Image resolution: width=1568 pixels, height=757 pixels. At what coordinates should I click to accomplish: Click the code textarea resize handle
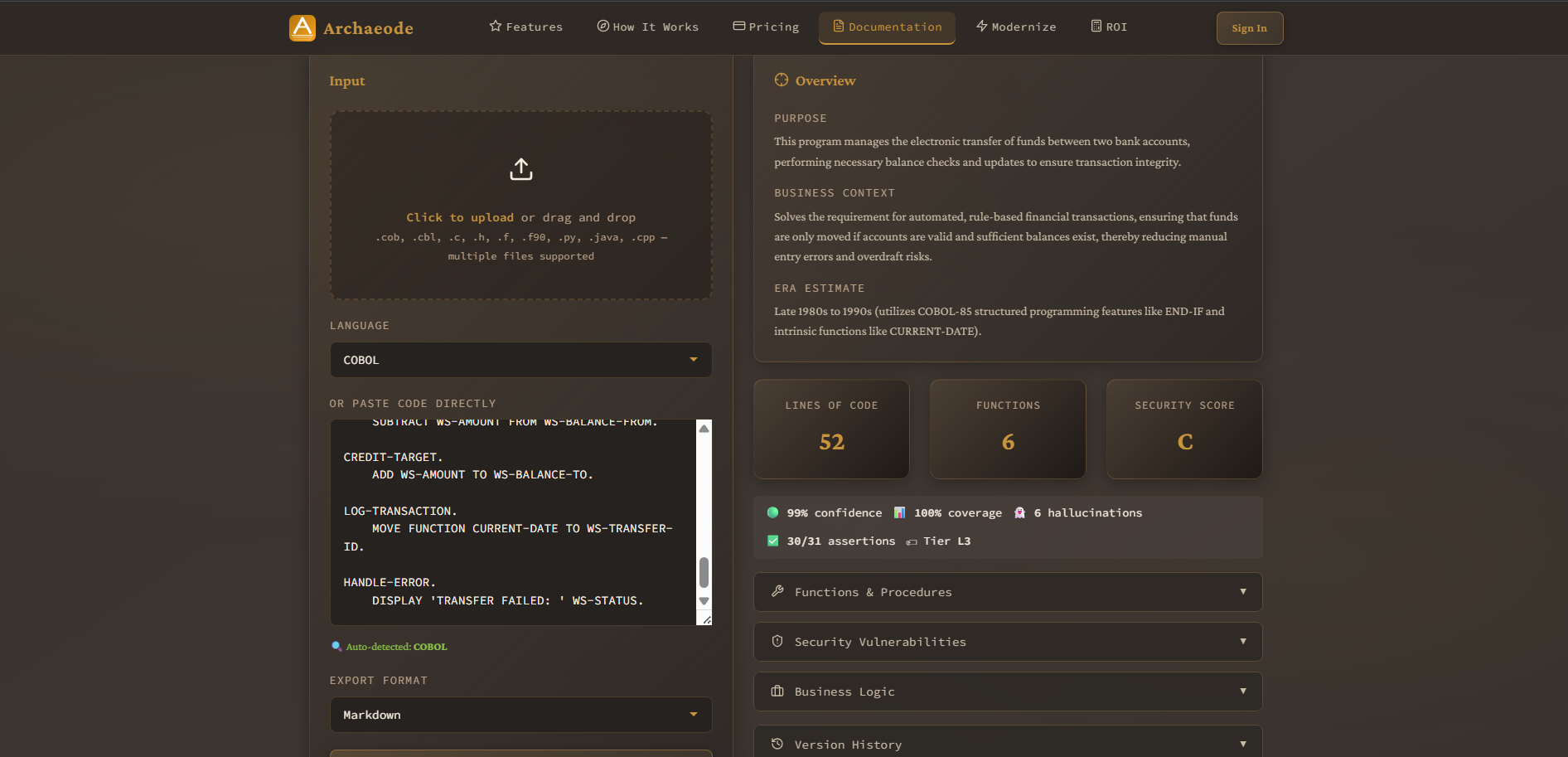(x=706, y=619)
